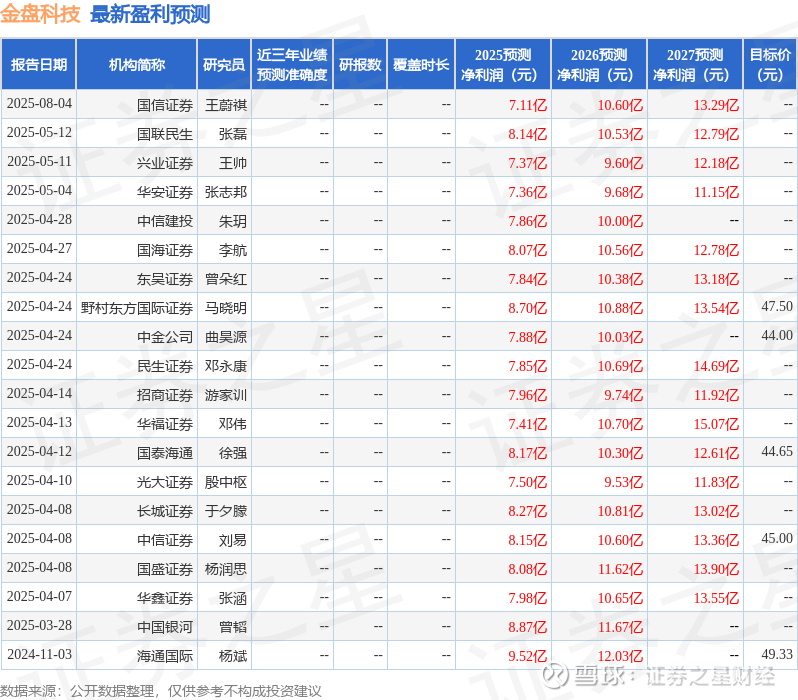Viewport: 798px width, 700px height.
Task: Click the date 2025-05-11
Action: click(x=39, y=162)
